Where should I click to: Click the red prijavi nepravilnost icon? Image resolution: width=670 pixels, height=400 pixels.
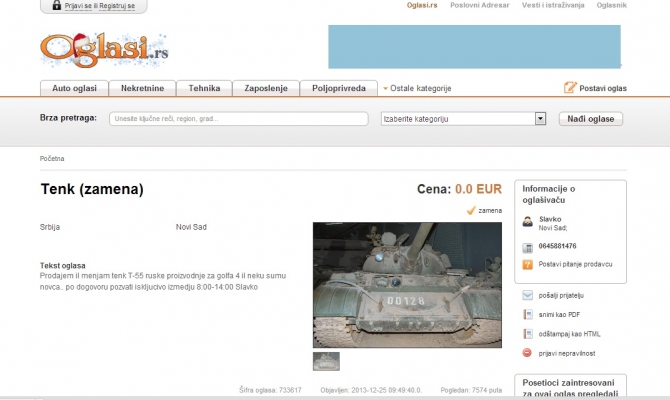click(527, 352)
